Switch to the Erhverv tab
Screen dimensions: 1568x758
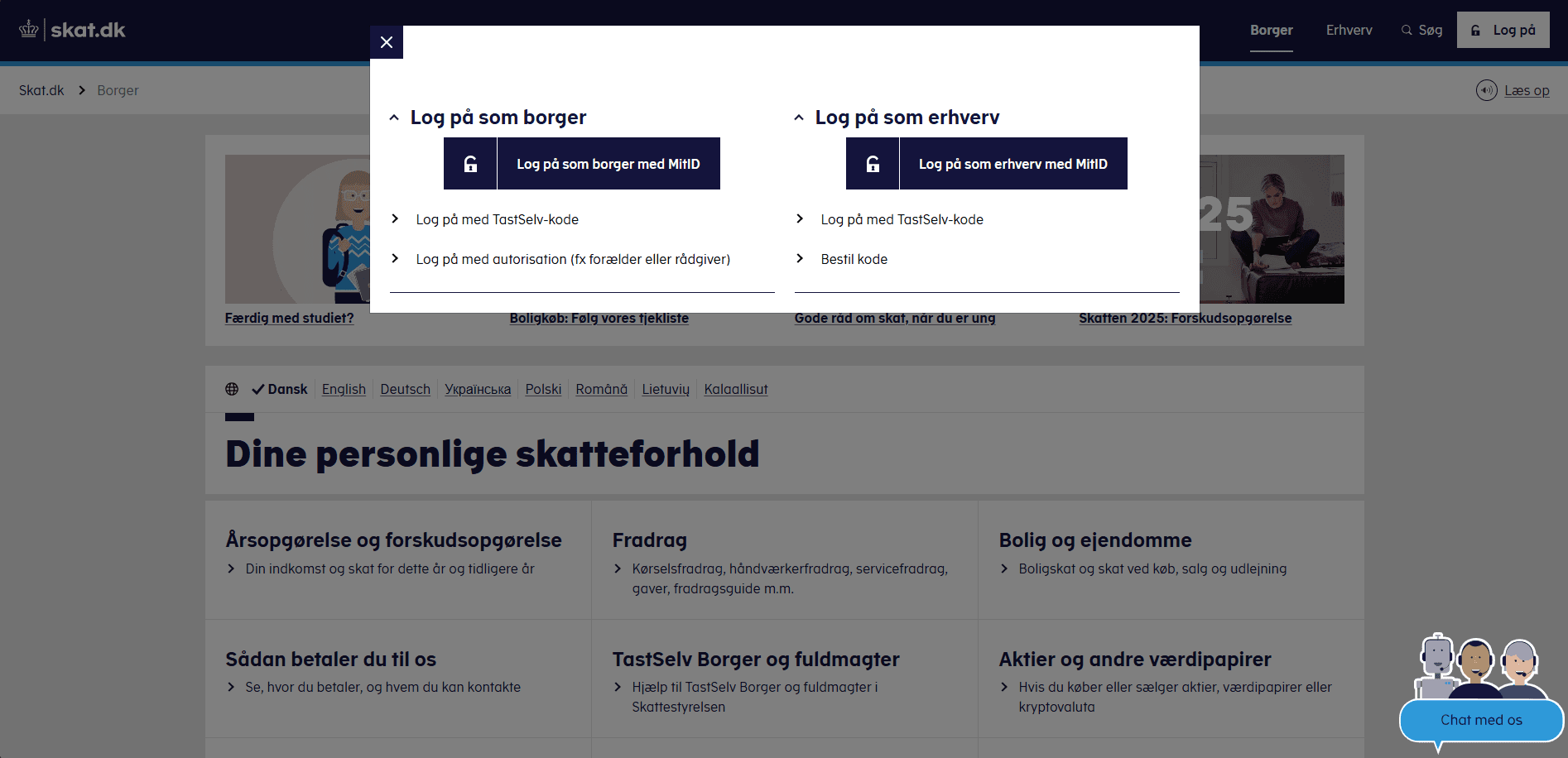1349,30
